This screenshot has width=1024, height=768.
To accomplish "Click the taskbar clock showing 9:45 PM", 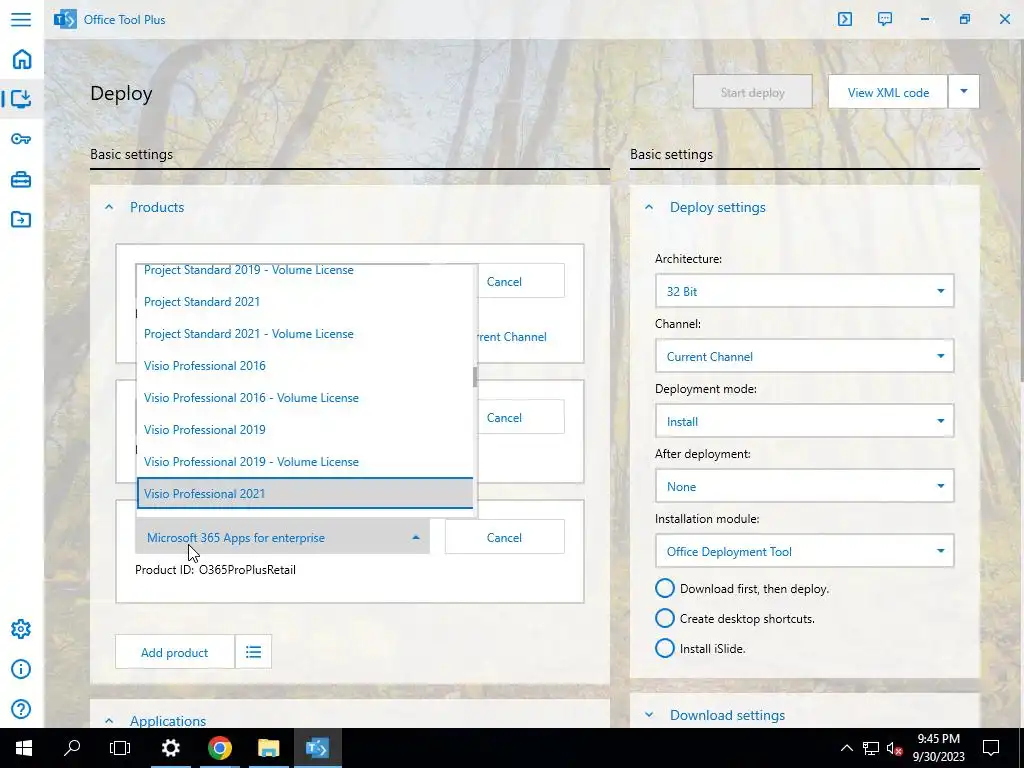I will point(938,748).
